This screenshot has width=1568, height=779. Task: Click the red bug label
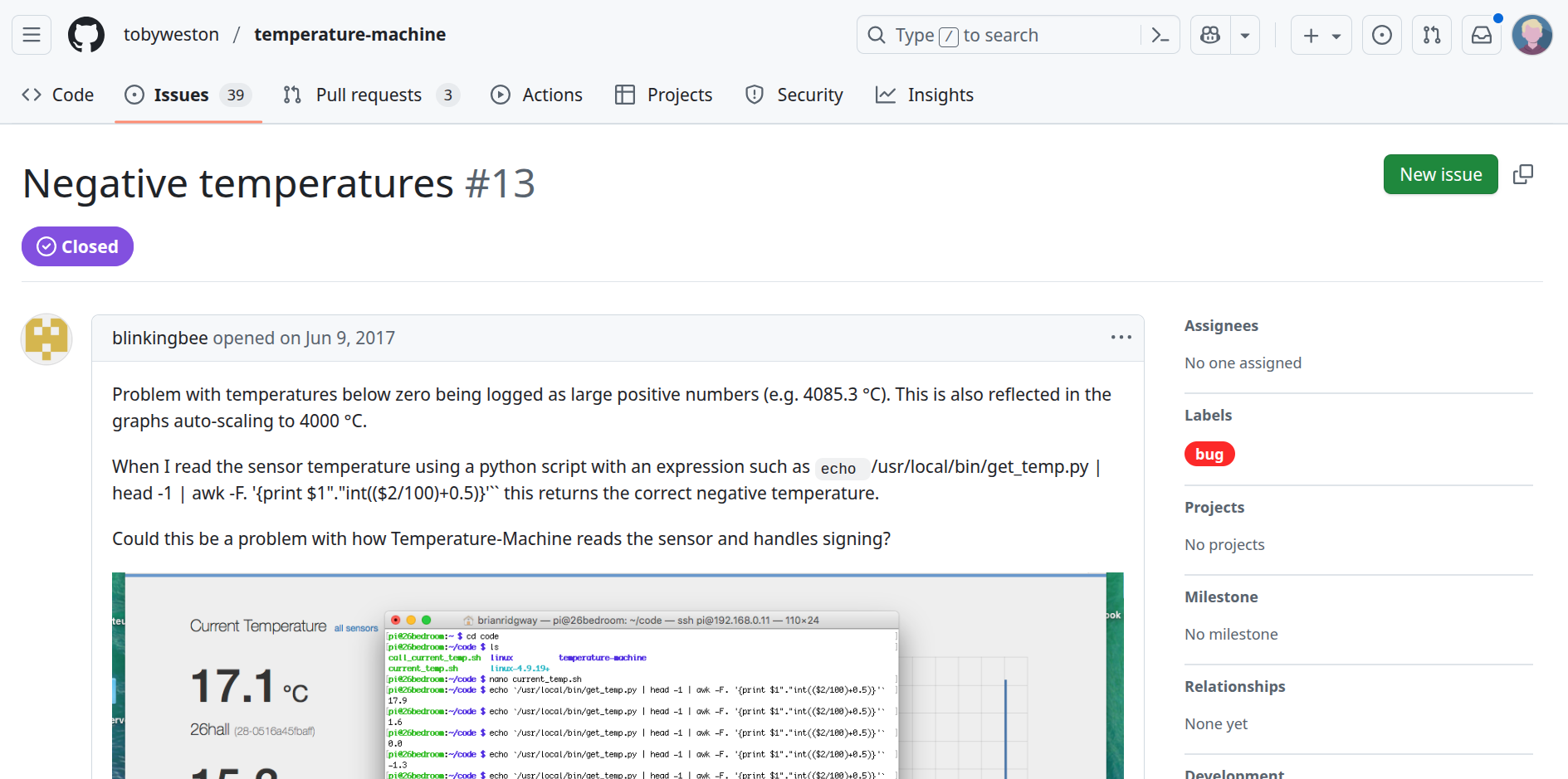[1209, 455]
